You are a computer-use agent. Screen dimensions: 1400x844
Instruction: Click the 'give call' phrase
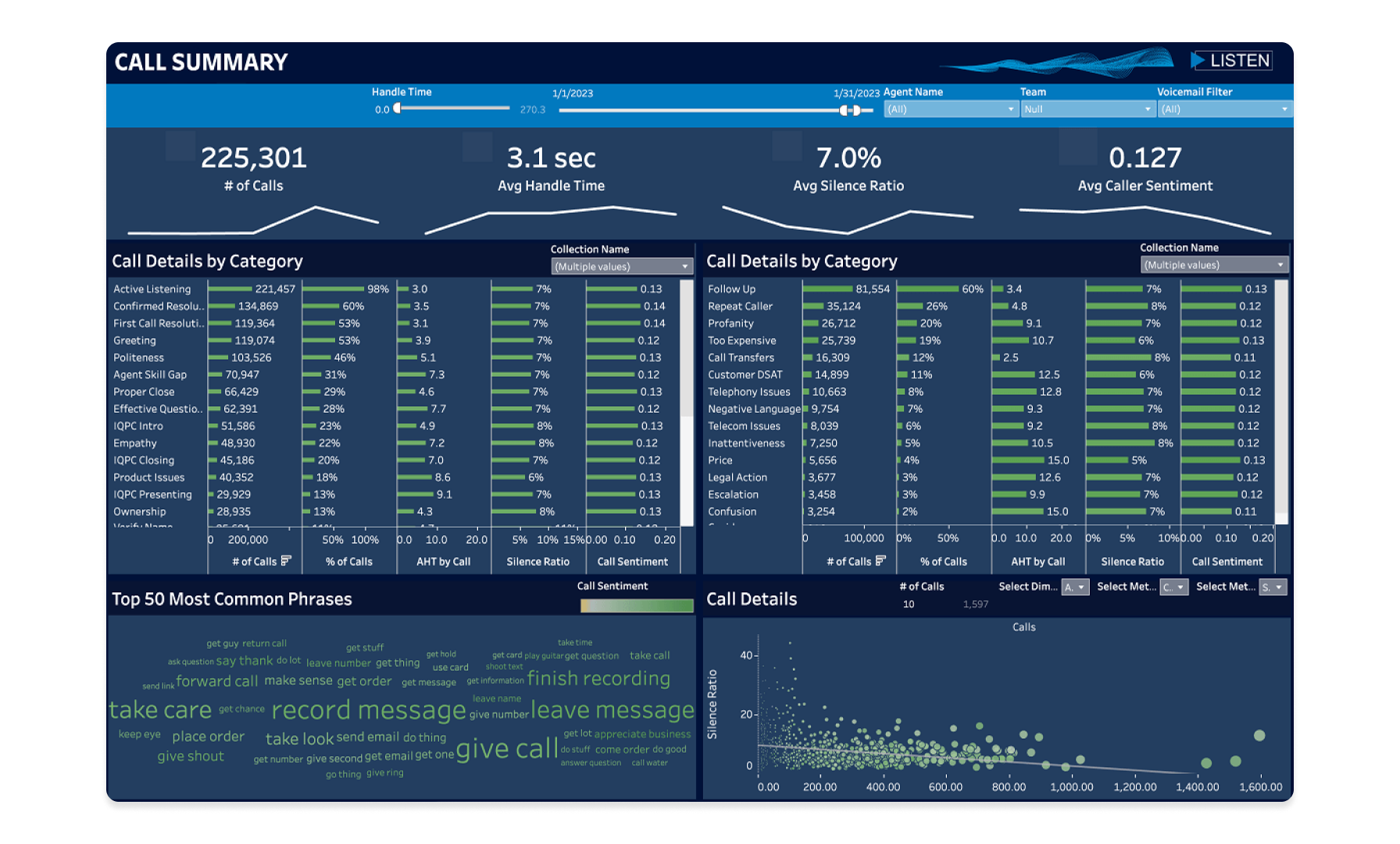pyautogui.click(x=507, y=749)
